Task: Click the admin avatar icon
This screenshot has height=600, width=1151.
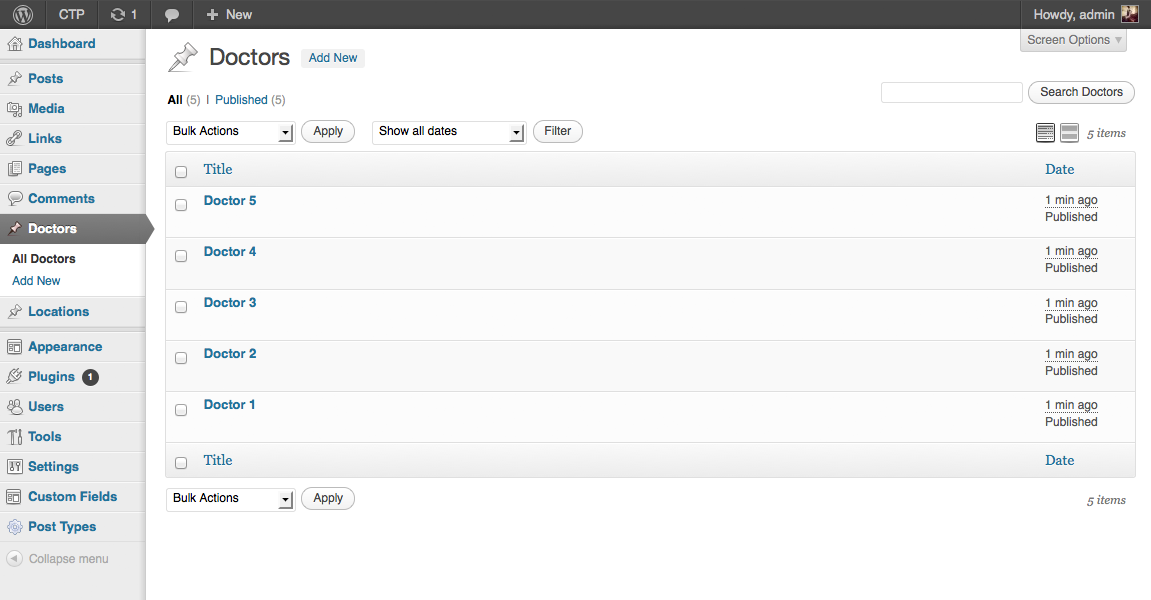Action: click(x=1129, y=14)
